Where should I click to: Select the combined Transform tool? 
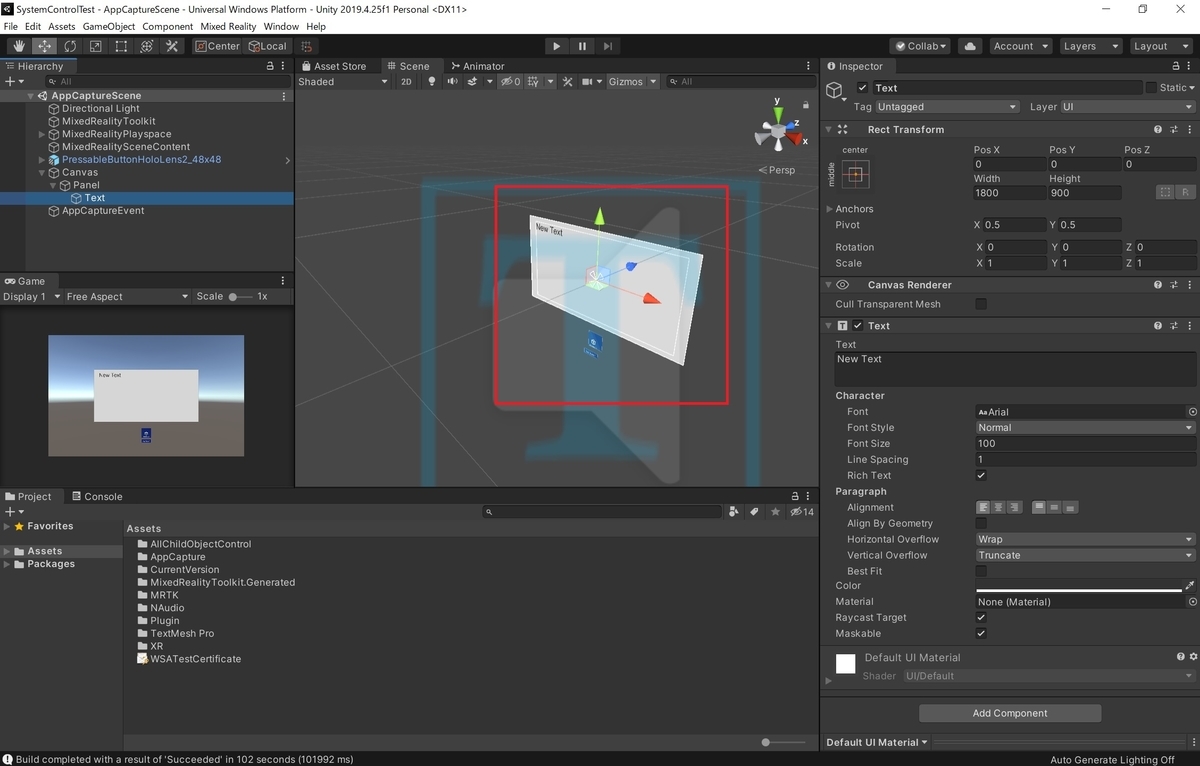point(147,46)
